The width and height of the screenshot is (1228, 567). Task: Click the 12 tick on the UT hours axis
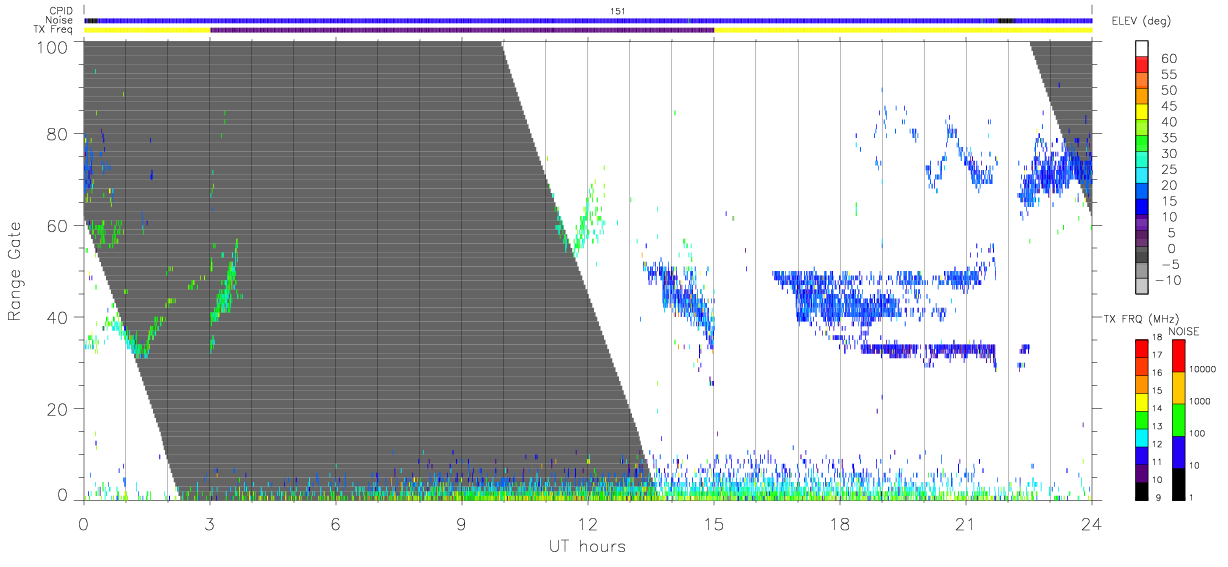[x=587, y=523]
